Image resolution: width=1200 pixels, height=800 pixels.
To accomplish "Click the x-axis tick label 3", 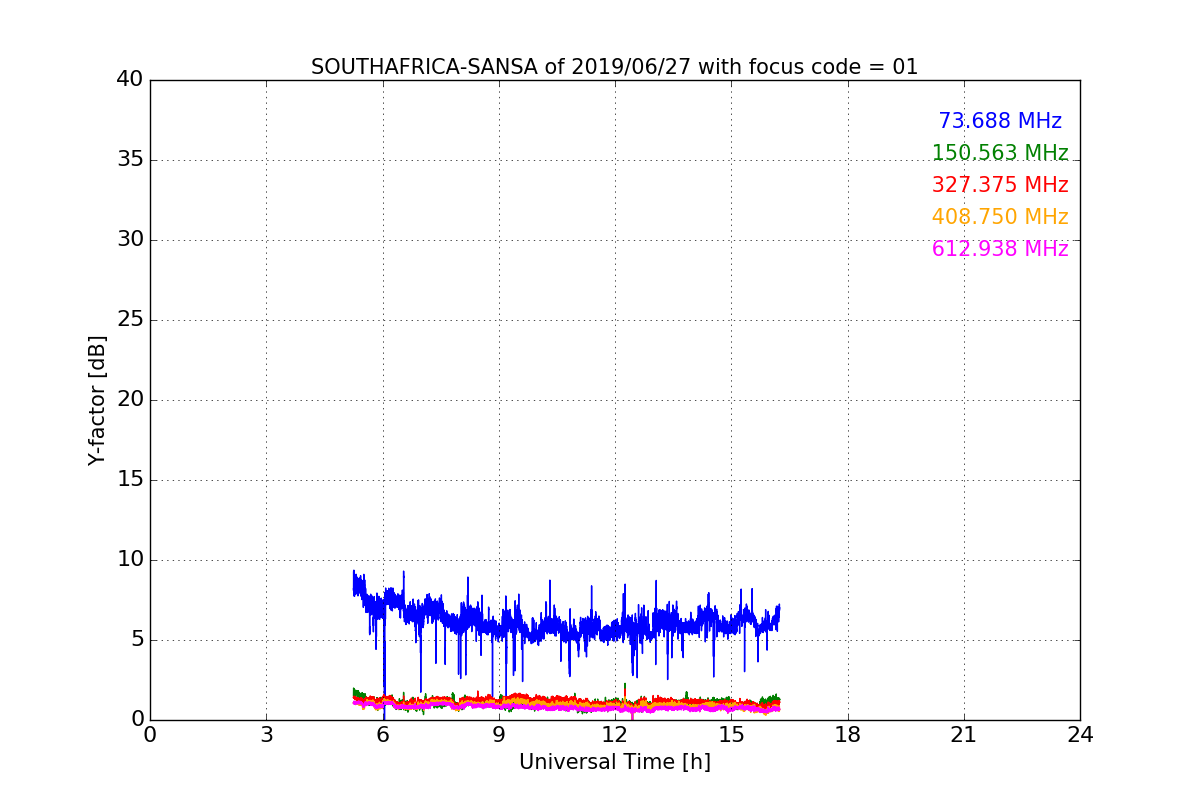I will click(266, 734).
